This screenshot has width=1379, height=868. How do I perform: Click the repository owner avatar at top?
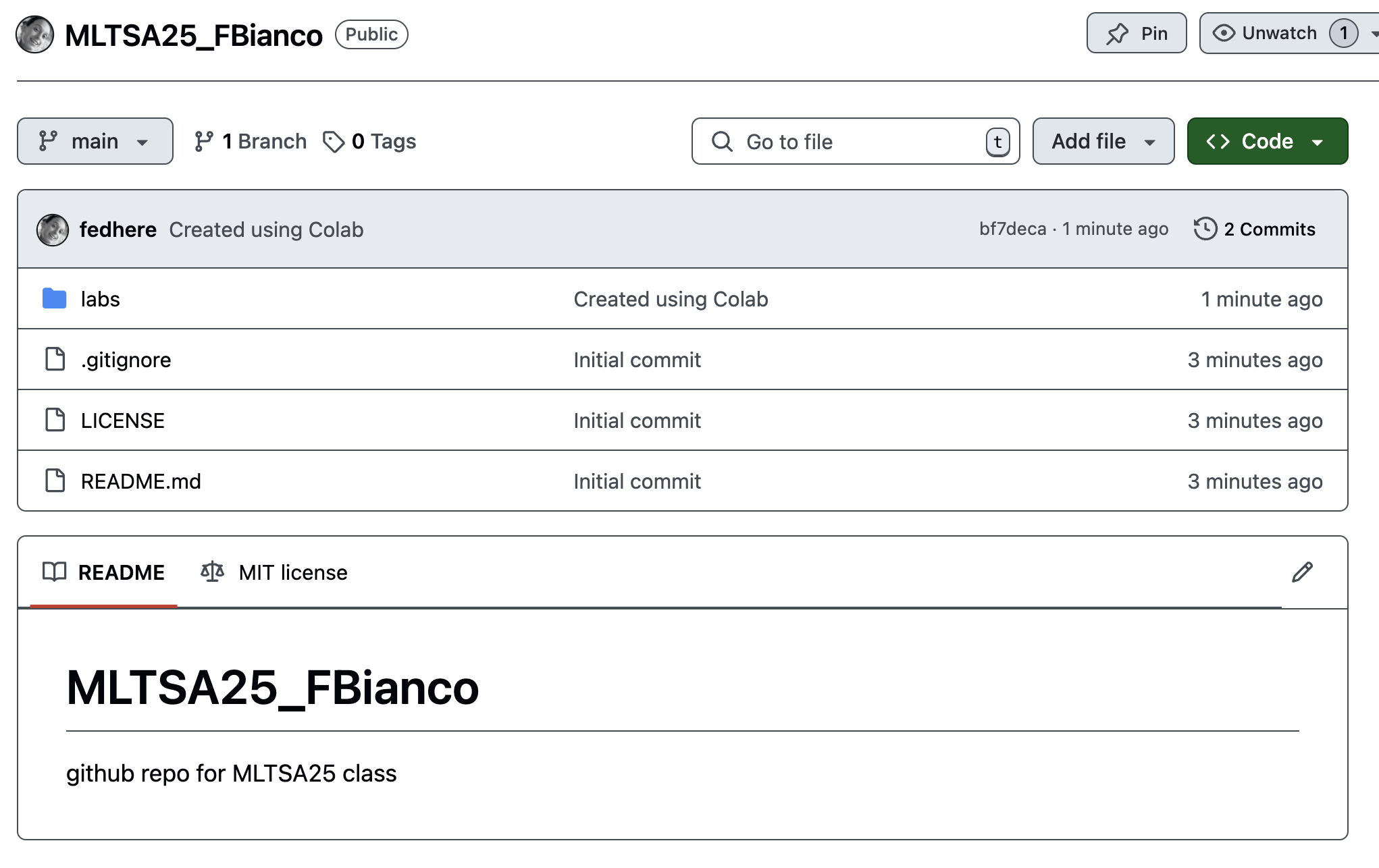(x=35, y=34)
